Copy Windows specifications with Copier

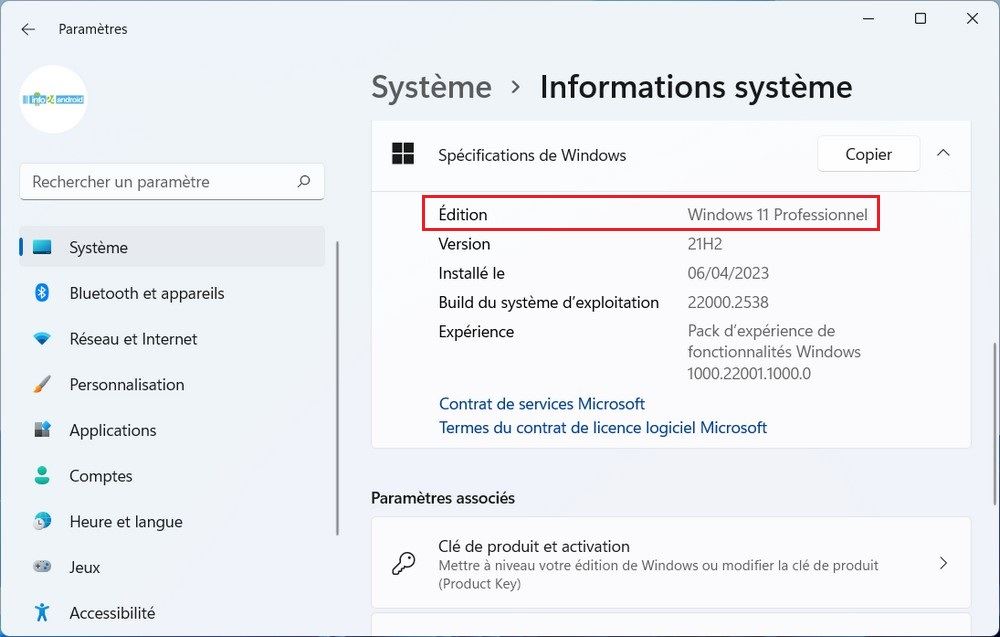(x=868, y=154)
